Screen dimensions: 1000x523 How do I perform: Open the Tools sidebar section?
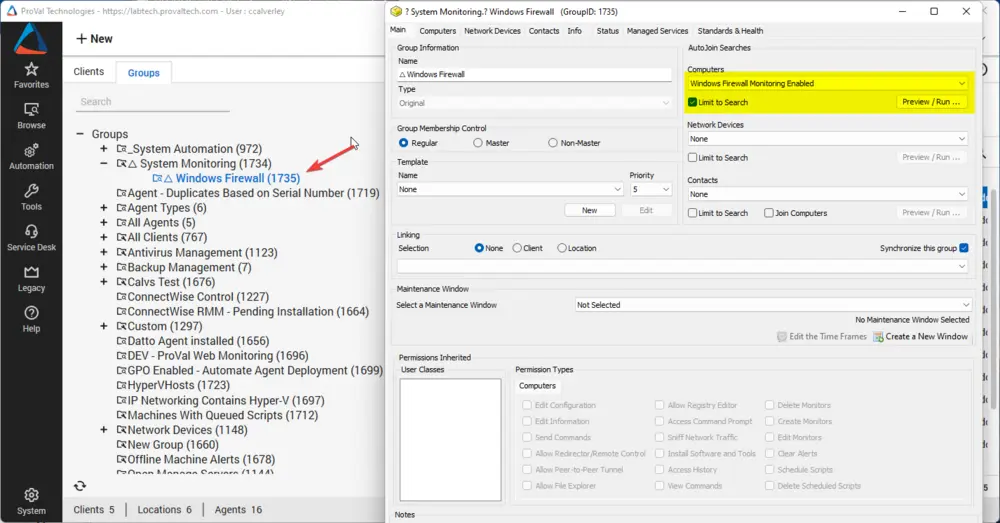[x=31, y=198]
